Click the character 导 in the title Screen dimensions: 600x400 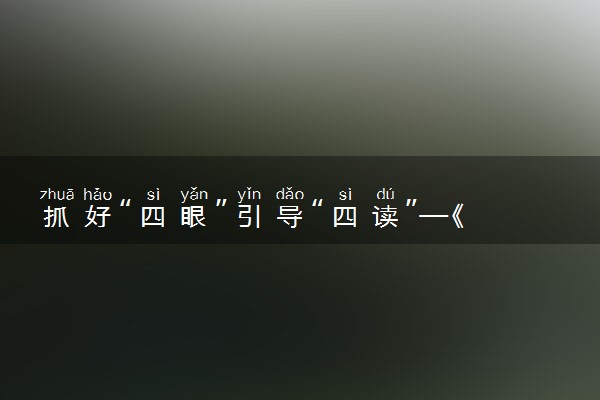tap(290, 216)
